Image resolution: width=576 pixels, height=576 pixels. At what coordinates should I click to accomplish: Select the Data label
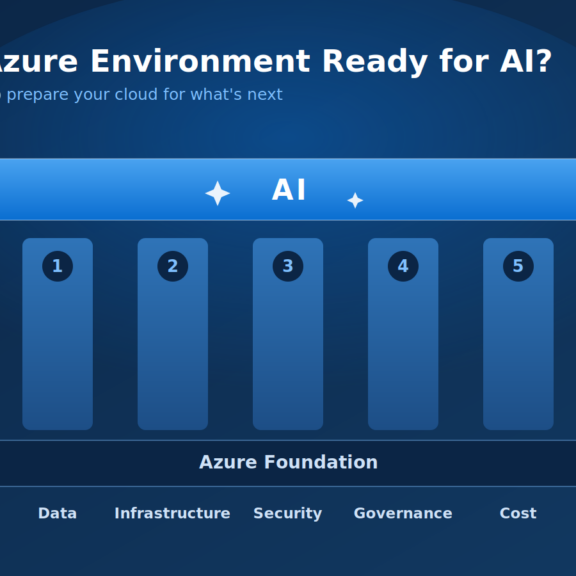pos(57,513)
